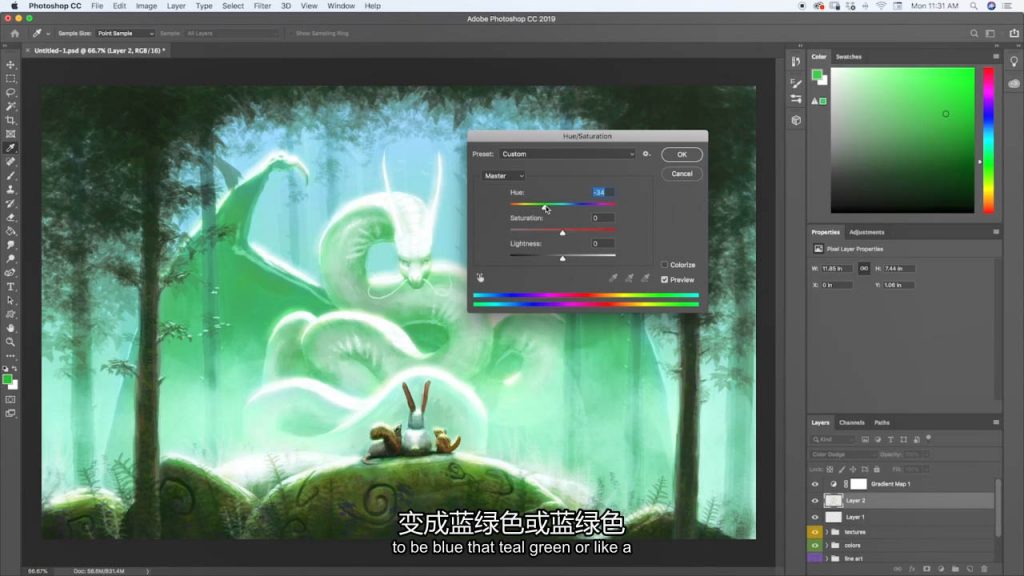The height and width of the screenshot is (576, 1024).
Task: Open the Color panel options menu
Action: pos(995,57)
